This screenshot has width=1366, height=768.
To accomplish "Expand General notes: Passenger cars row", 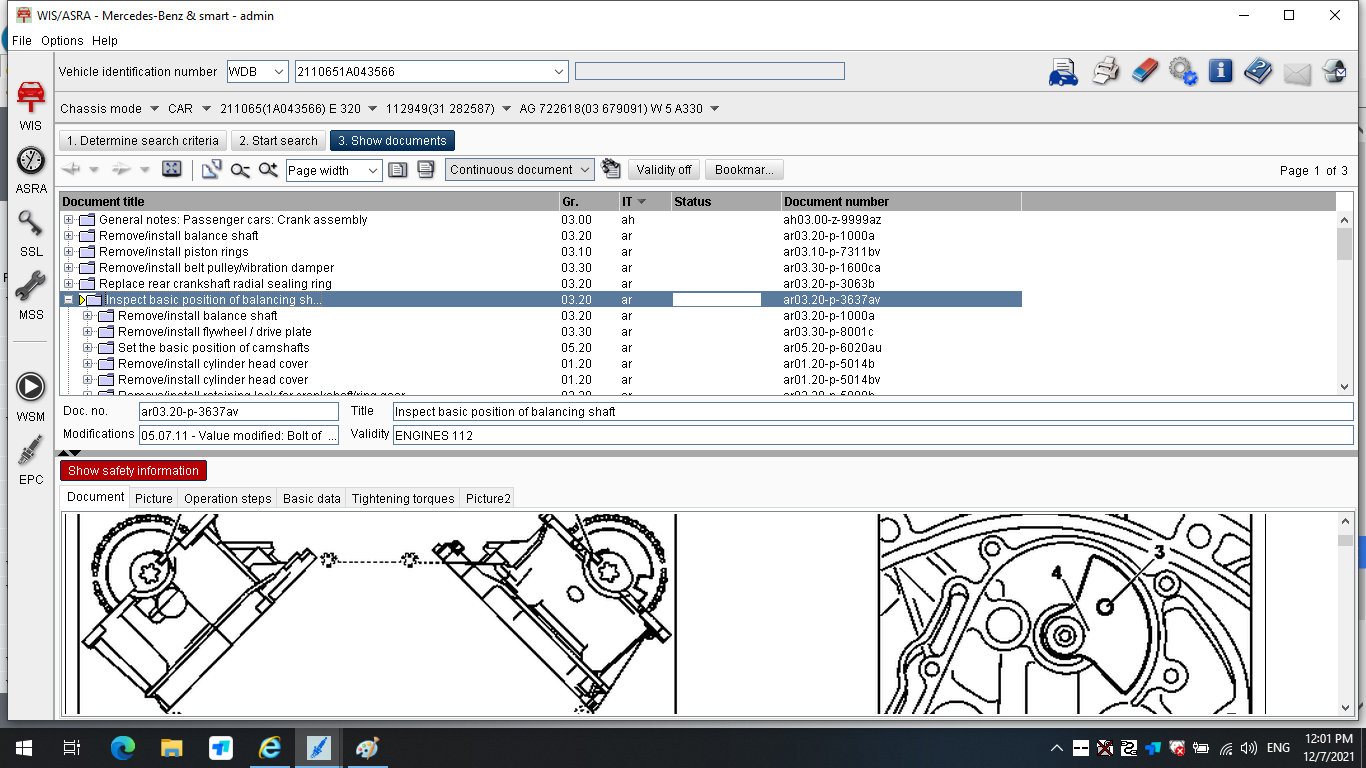I will 69,220.
